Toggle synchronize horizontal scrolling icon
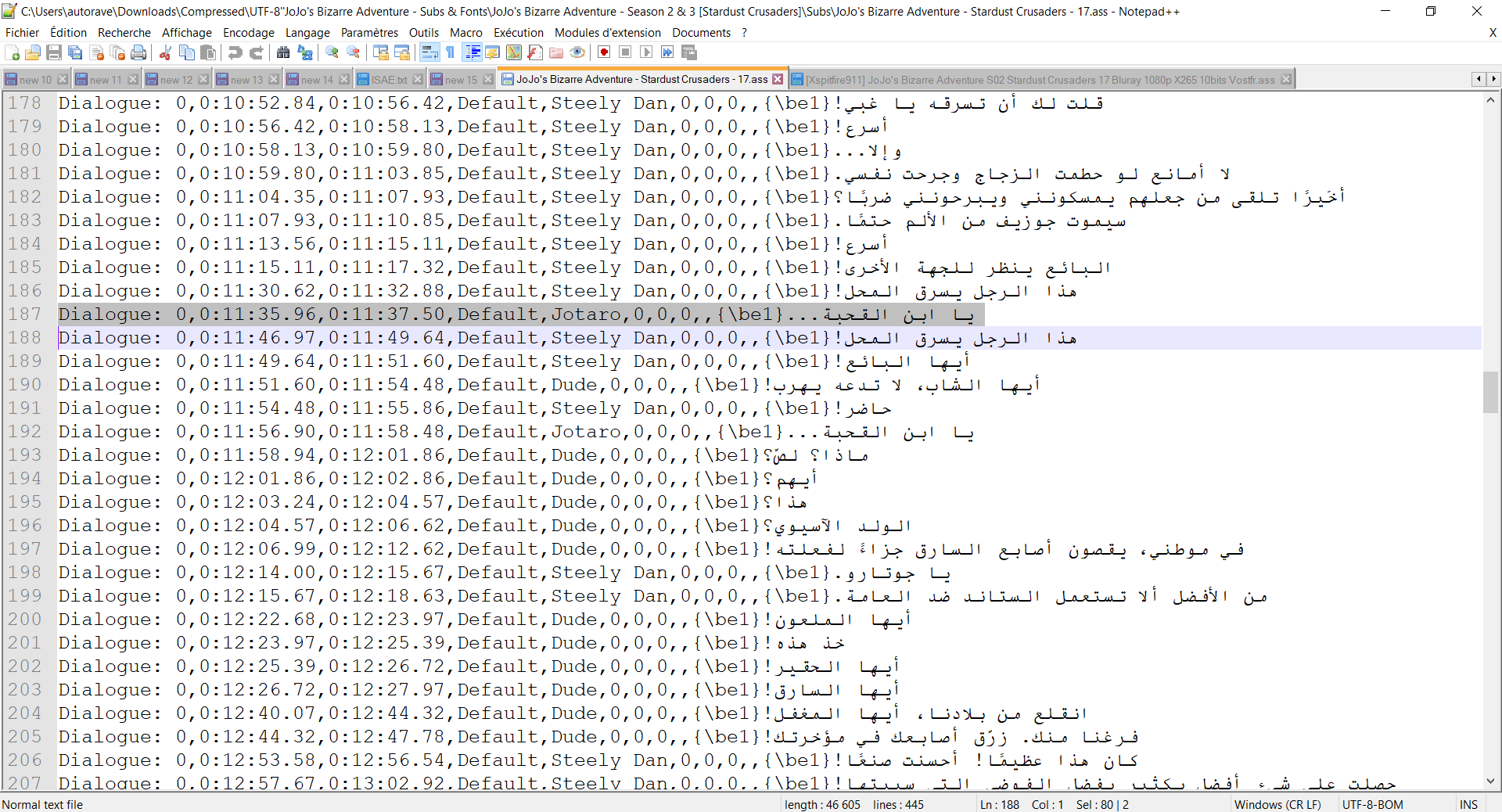This screenshot has height=812, width=1502. pyautogui.click(x=402, y=52)
